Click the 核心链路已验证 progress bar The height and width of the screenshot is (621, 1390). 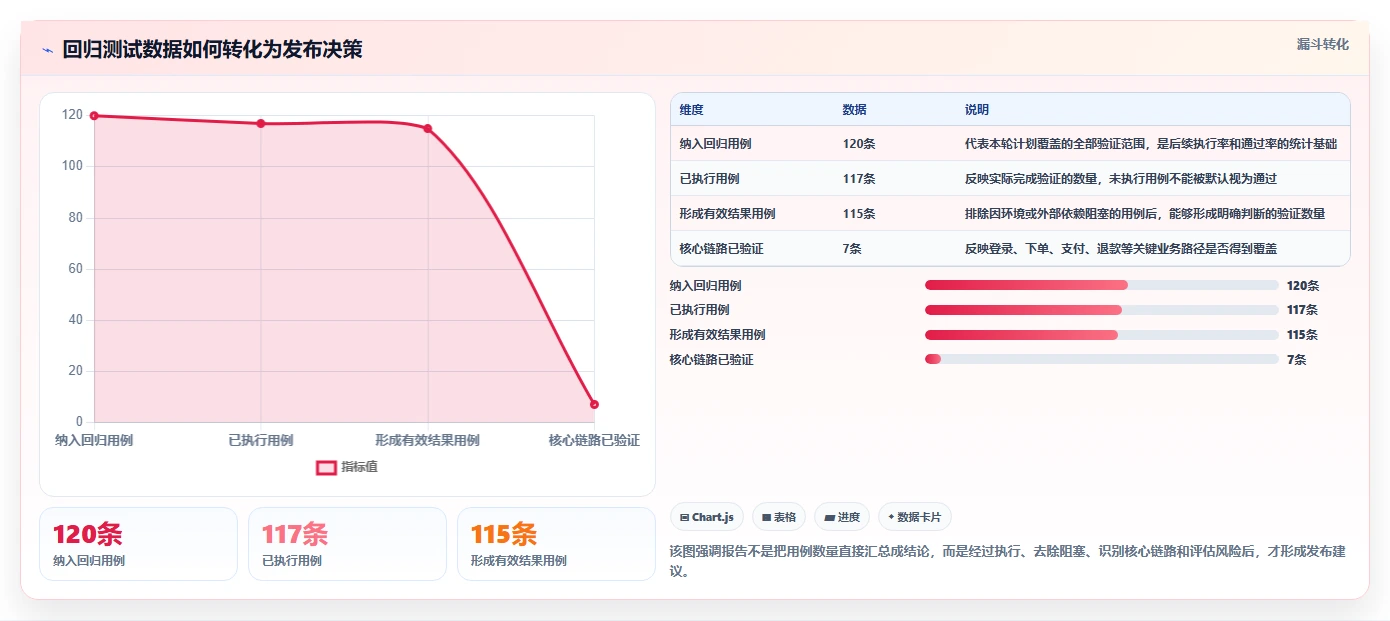[1102, 359]
